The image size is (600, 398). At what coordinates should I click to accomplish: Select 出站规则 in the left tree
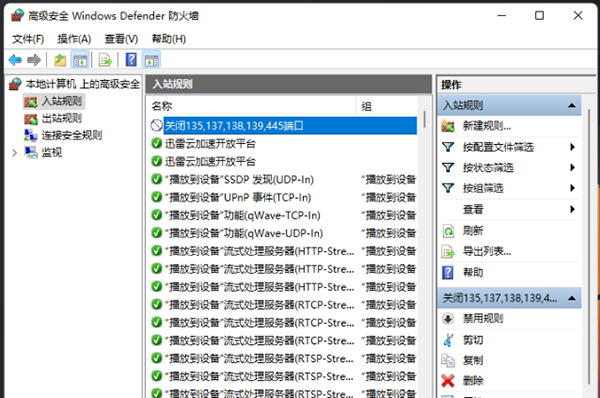[62, 118]
